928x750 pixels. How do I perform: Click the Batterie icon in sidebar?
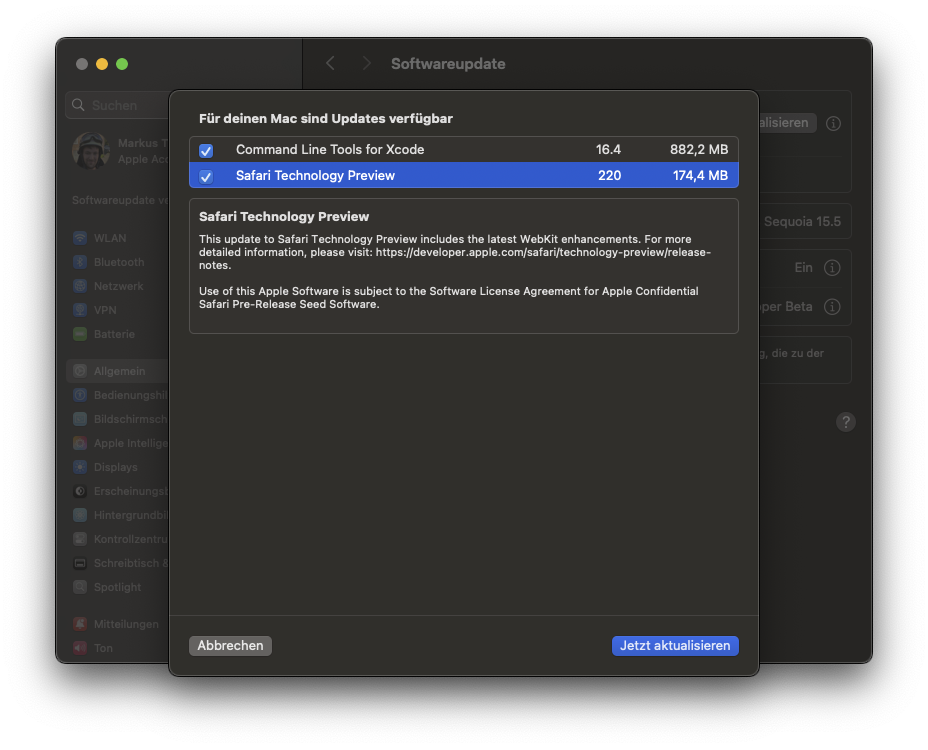80,334
